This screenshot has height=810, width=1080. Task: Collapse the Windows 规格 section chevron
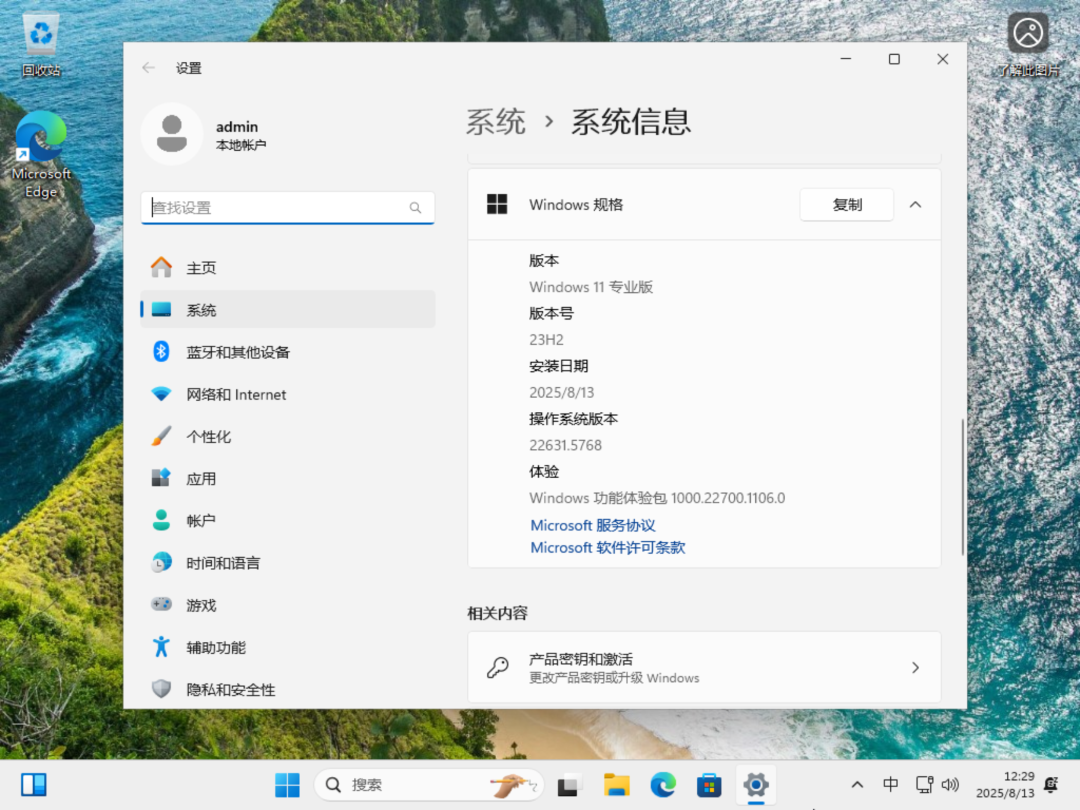pyautogui.click(x=915, y=204)
